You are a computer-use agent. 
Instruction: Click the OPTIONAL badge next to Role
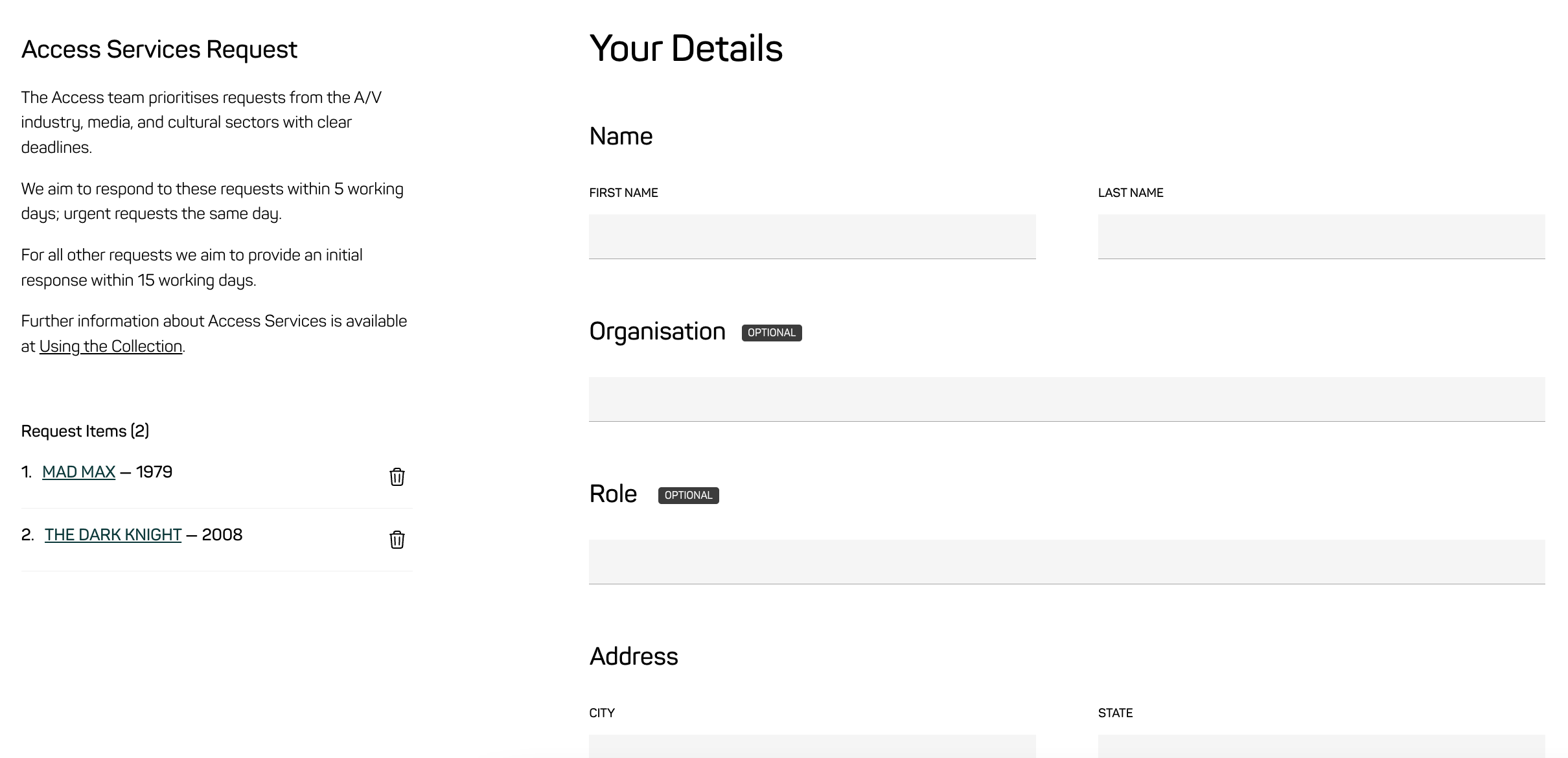click(688, 496)
